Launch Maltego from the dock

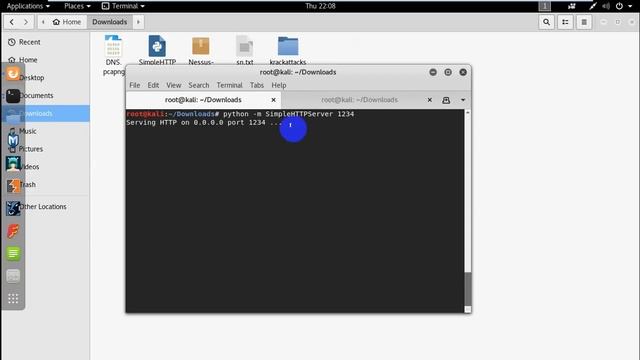pos(13,208)
